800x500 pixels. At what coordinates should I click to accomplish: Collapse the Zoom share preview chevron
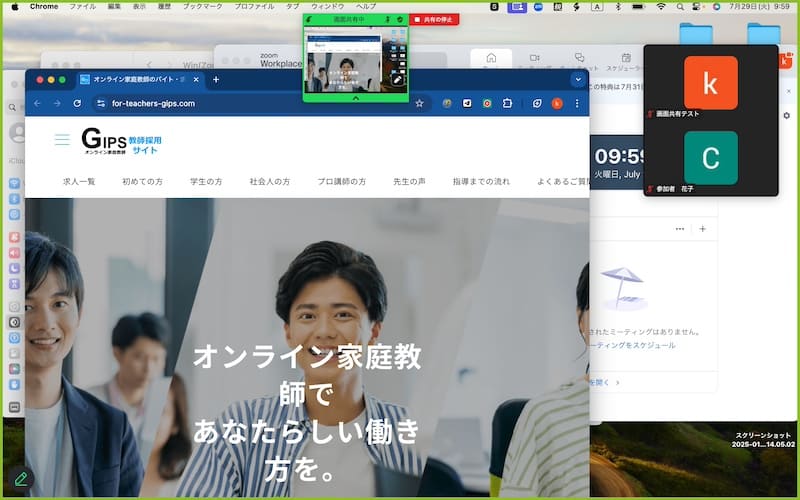(x=355, y=98)
